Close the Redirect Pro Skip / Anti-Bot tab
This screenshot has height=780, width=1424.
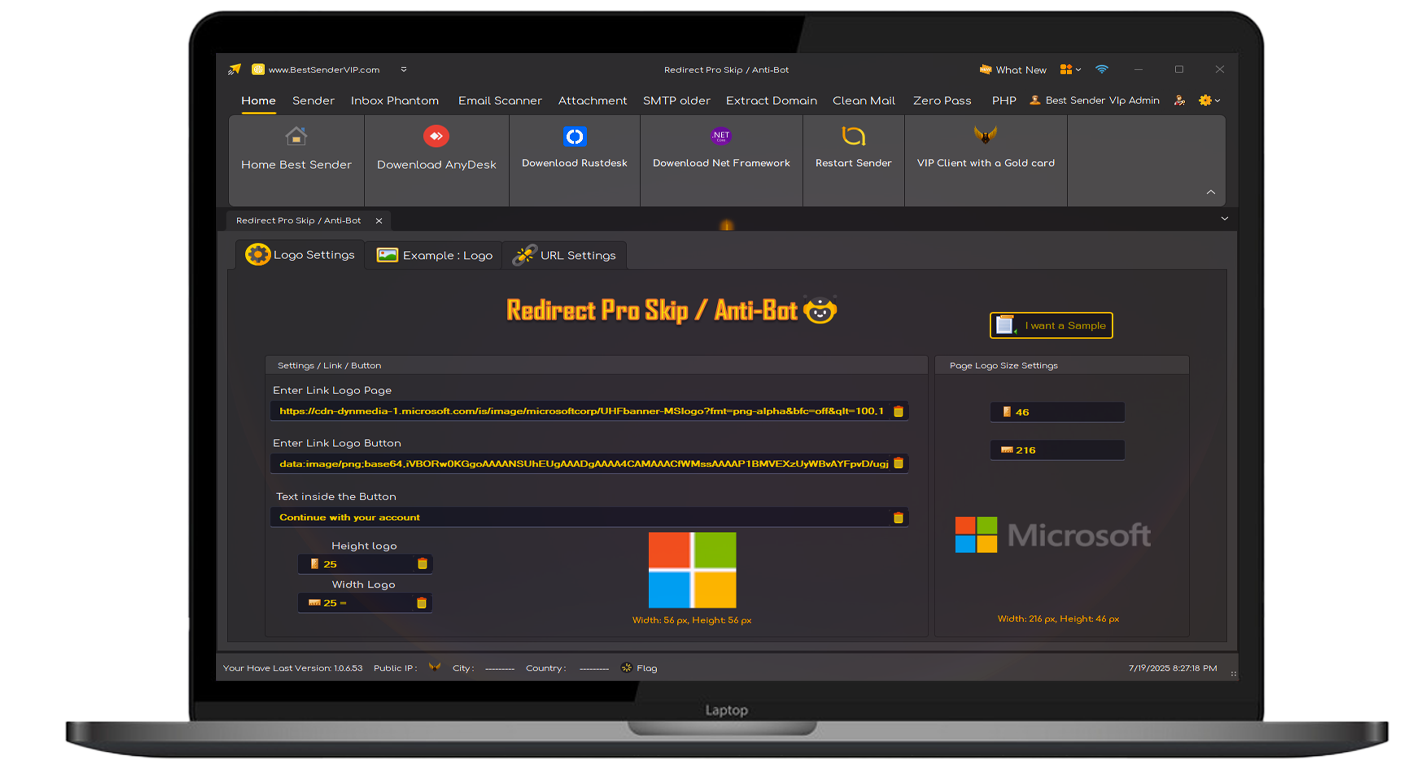pyautogui.click(x=379, y=221)
